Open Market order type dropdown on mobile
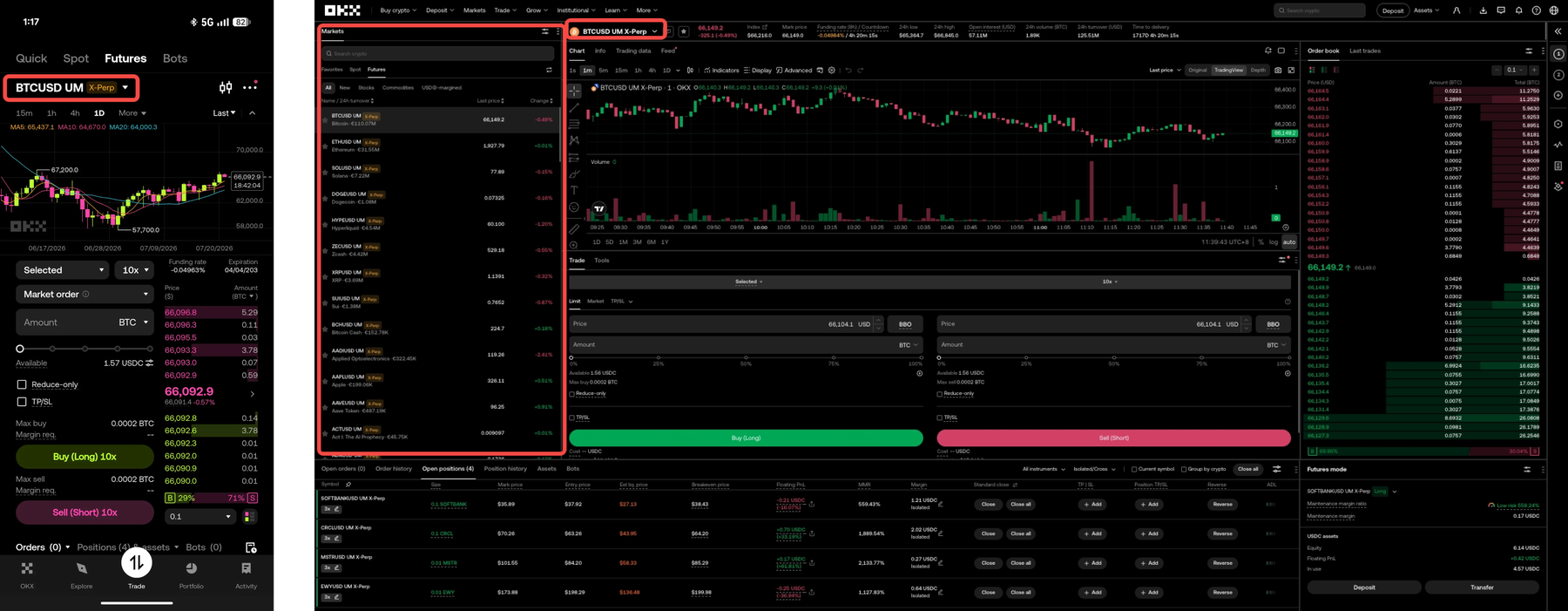 click(x=84, y=295)
